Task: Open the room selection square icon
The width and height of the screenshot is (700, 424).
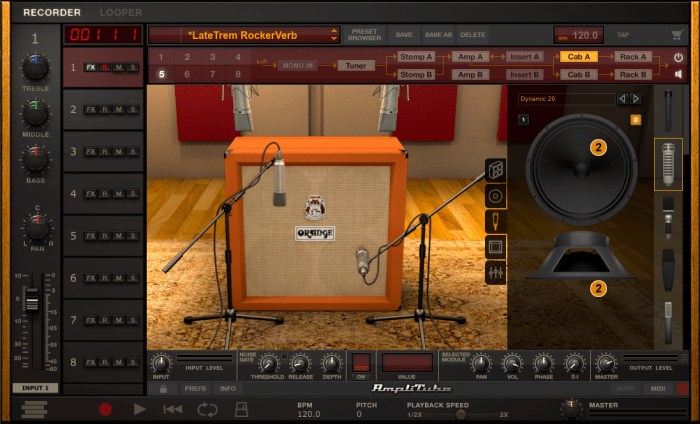Action: tap(496, 247)
